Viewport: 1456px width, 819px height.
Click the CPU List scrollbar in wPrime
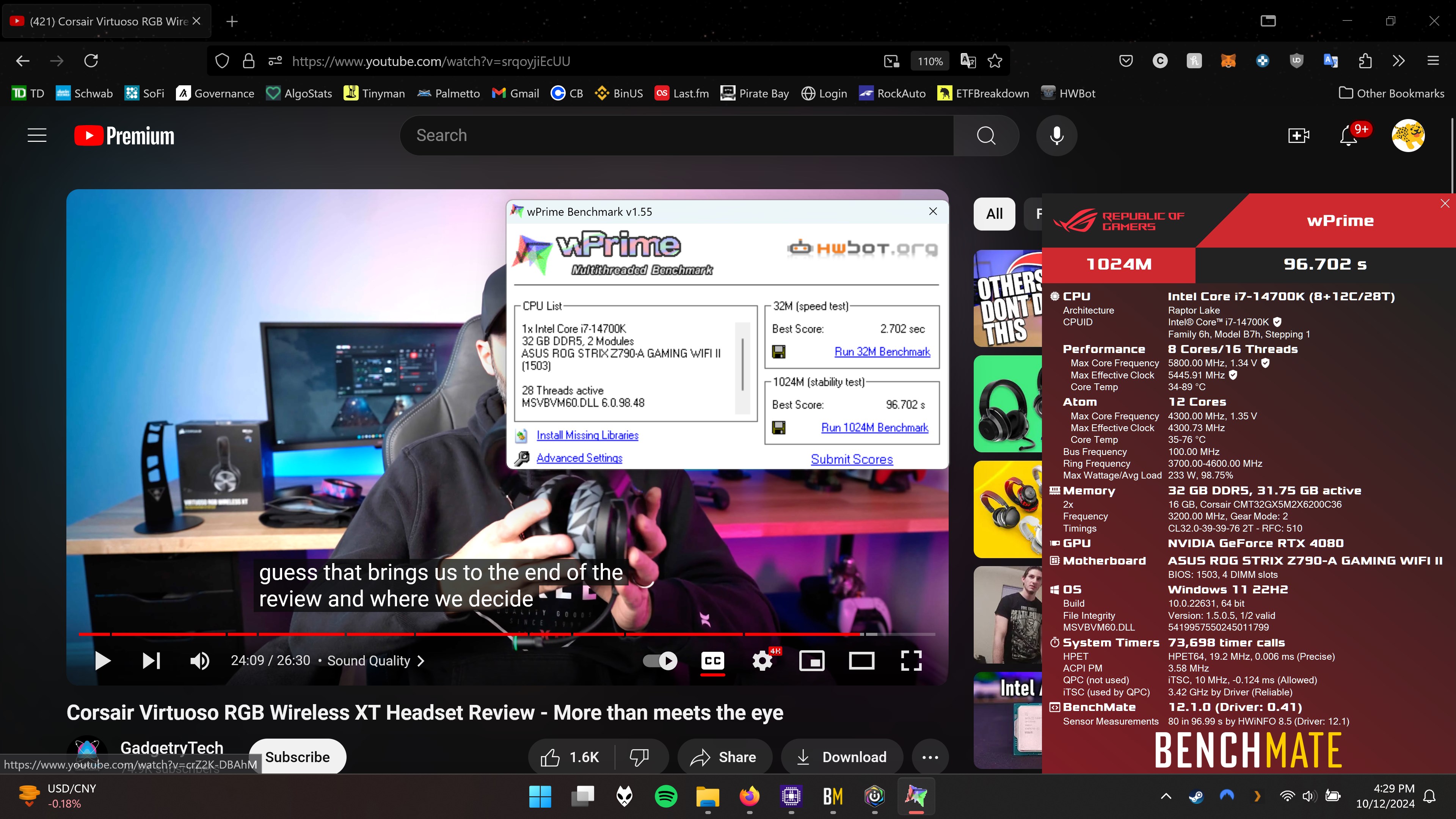[x=742, y=368]
